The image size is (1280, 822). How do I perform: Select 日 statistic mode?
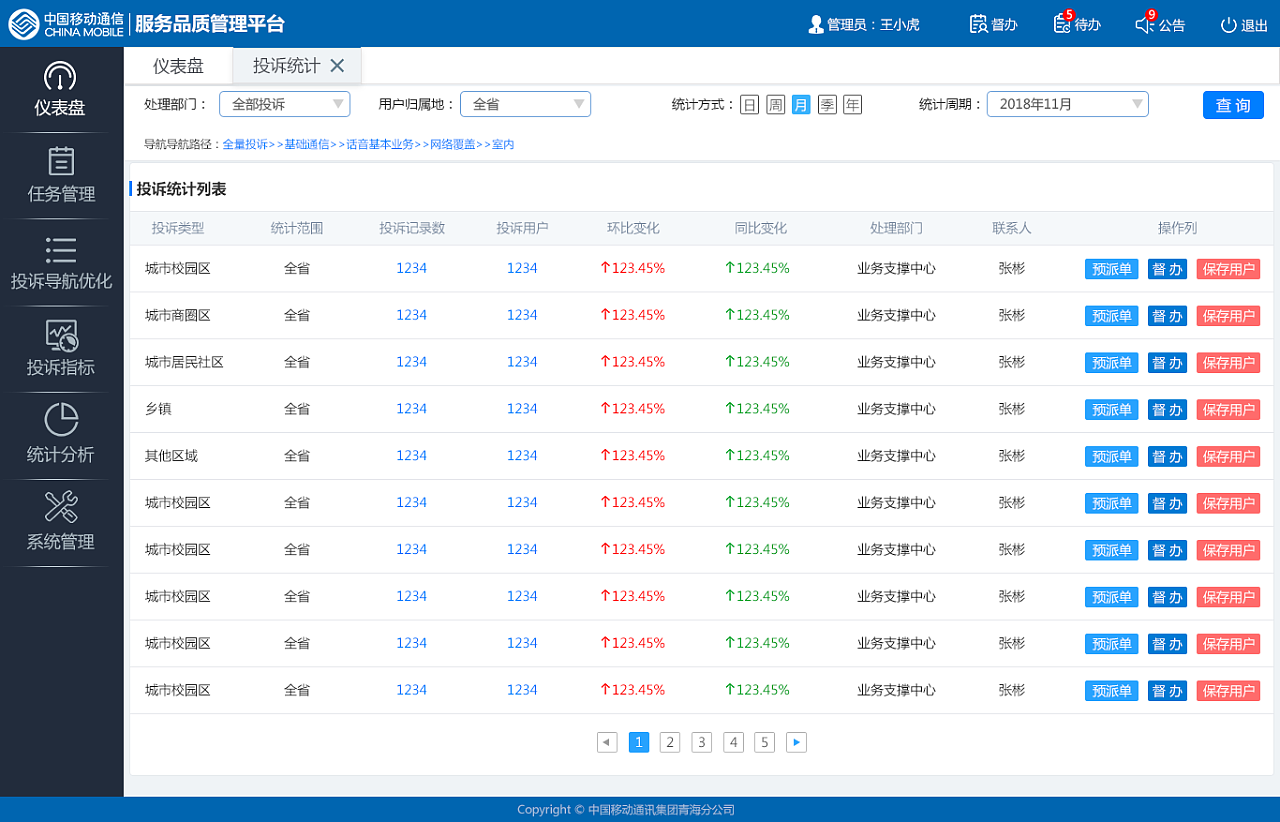click(750, 105)
